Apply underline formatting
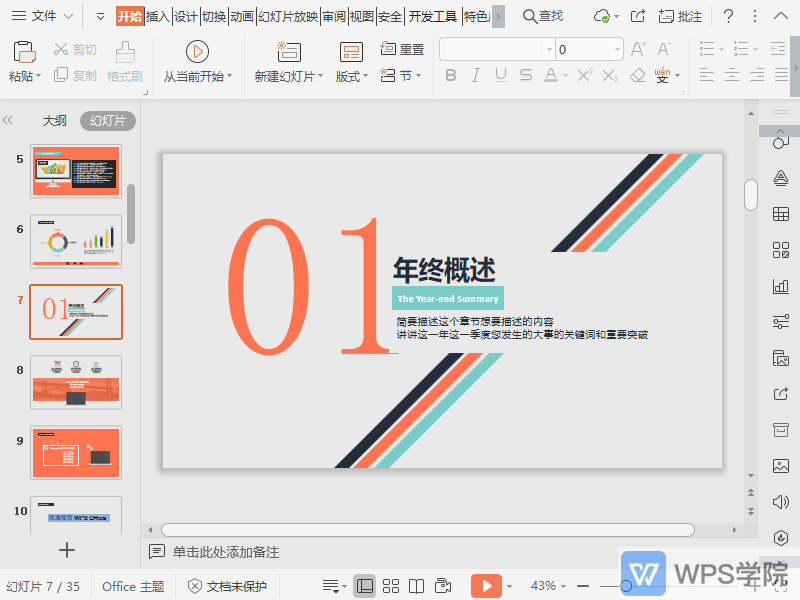Screen dimensions: 800x600 498,75
